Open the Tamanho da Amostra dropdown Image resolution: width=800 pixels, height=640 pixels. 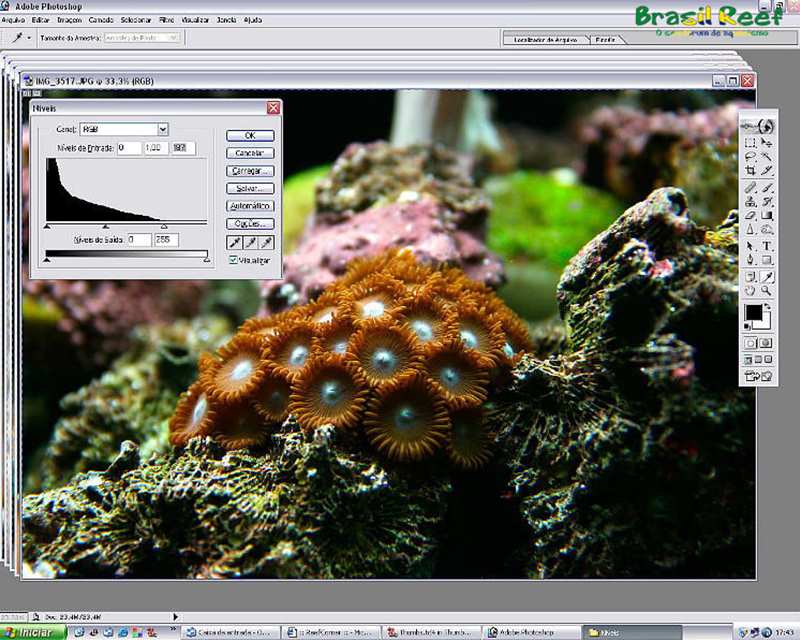pos(174,37)
